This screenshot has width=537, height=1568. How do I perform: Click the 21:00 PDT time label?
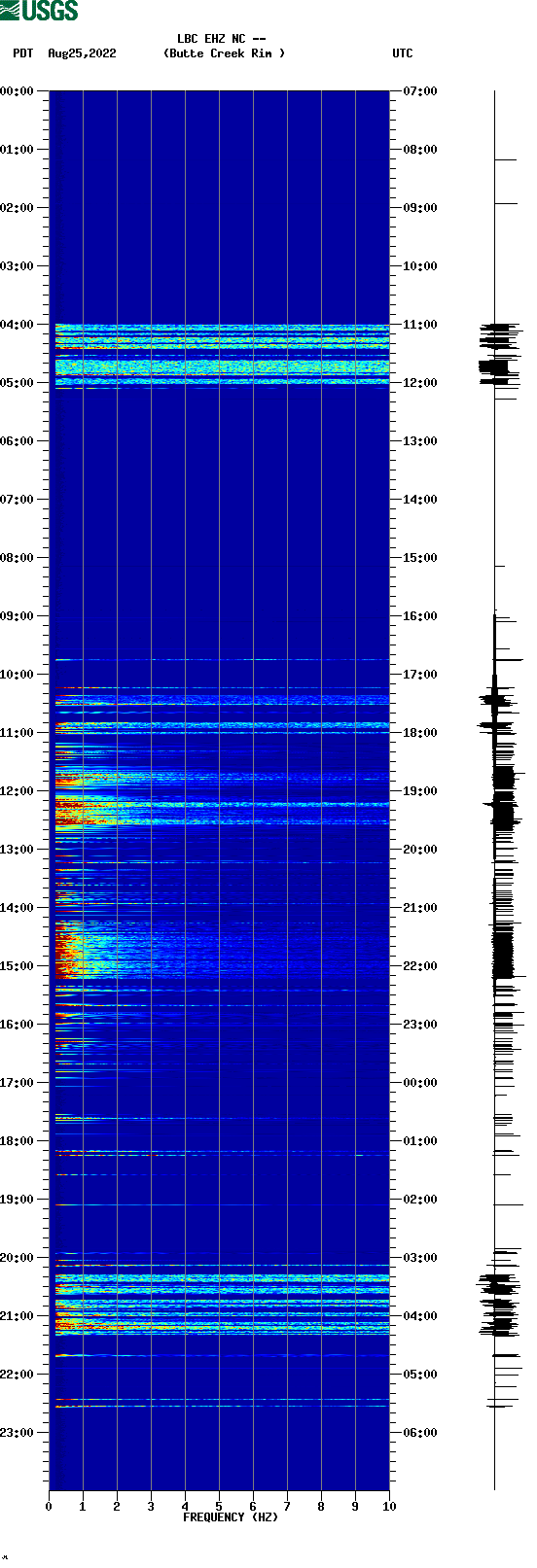pyautogui.click(x=18, y=1316)
